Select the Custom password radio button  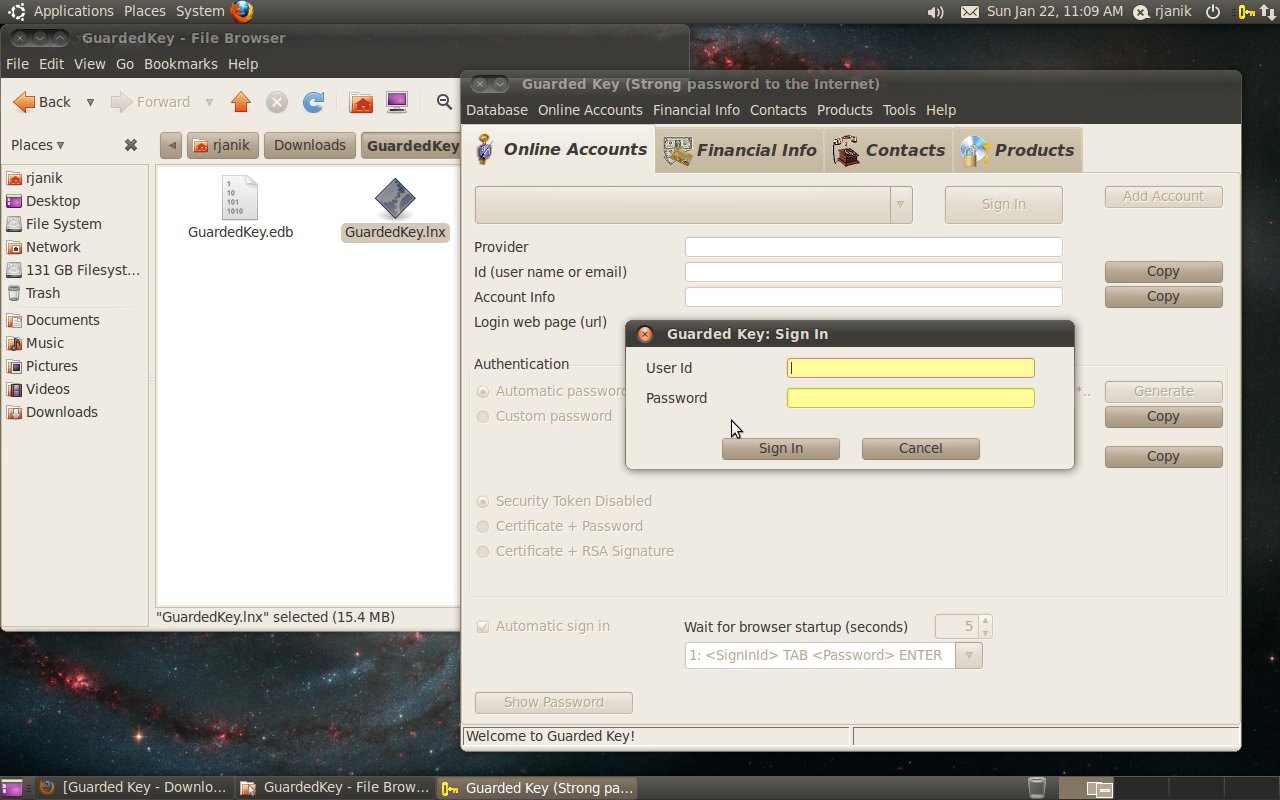pyautogui.click(x=484, y=416)
